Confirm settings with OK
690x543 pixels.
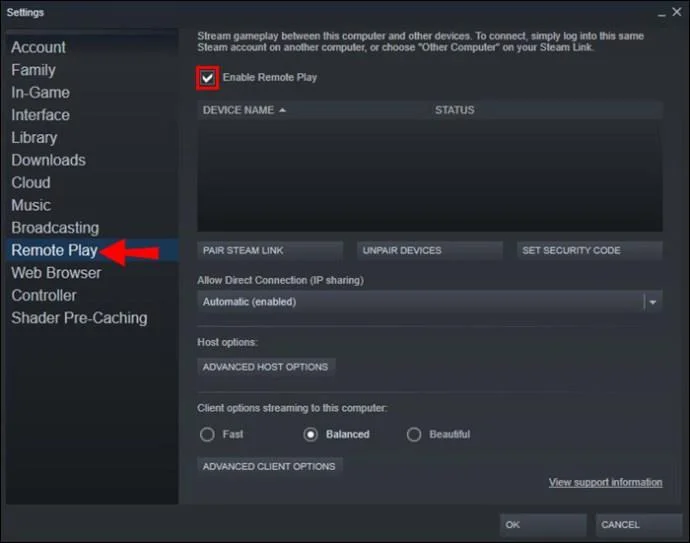coord(543,525)
